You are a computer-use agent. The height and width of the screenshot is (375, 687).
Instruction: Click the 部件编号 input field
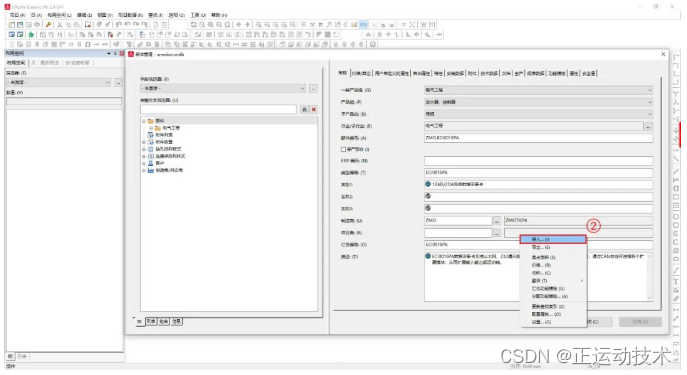(x=538, y=138)
